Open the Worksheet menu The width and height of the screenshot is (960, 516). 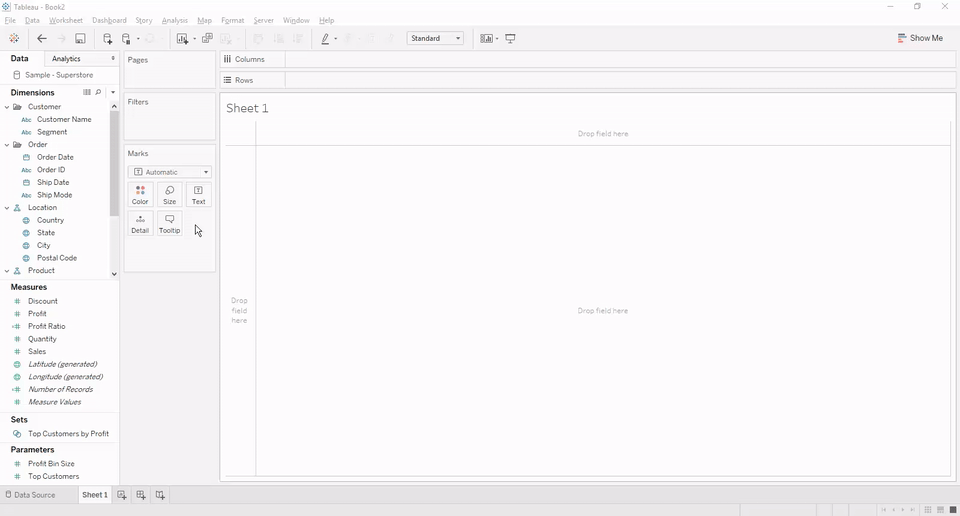(x=66, y=20)
